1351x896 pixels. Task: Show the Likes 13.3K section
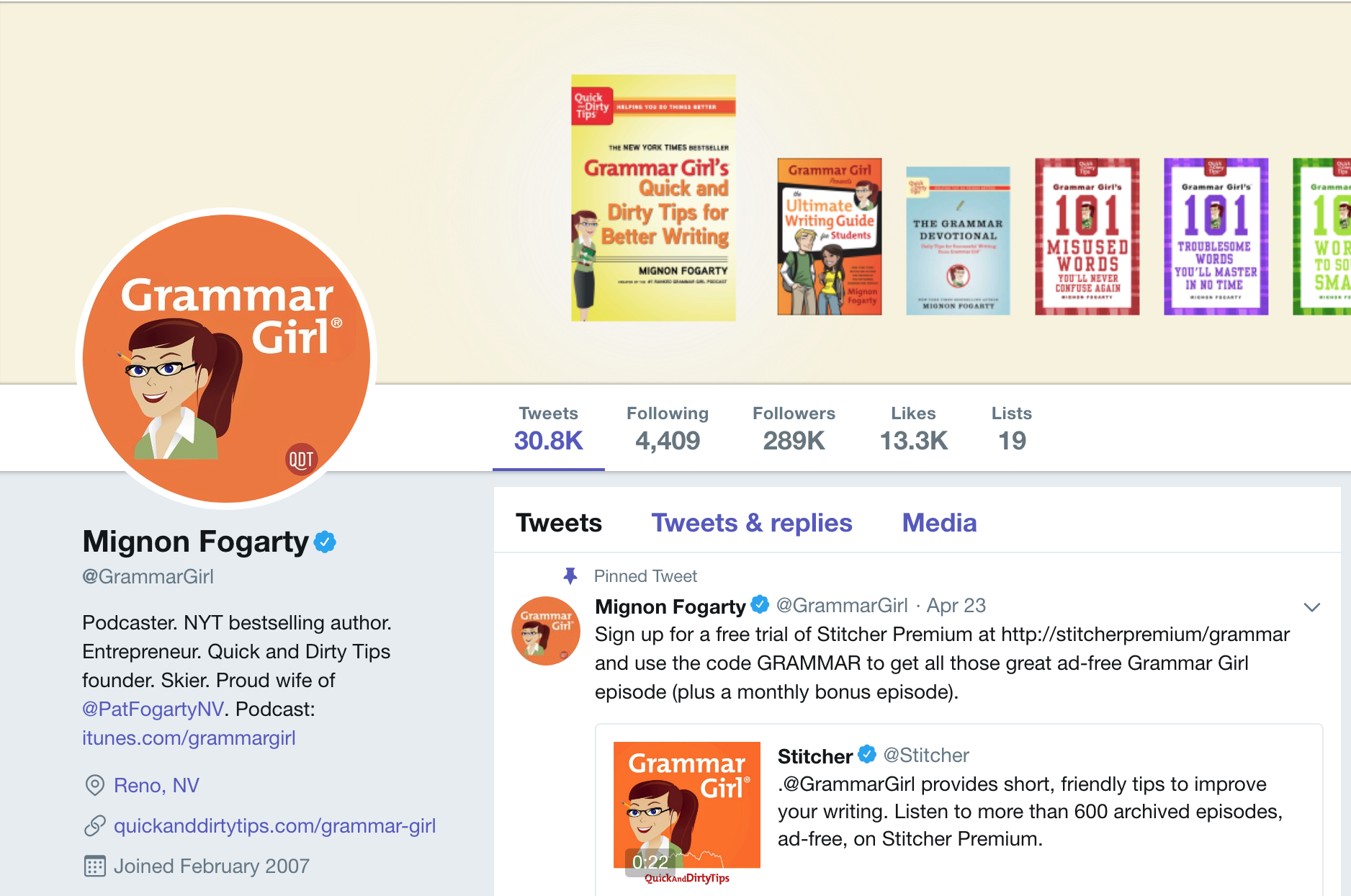coord(913,429)
